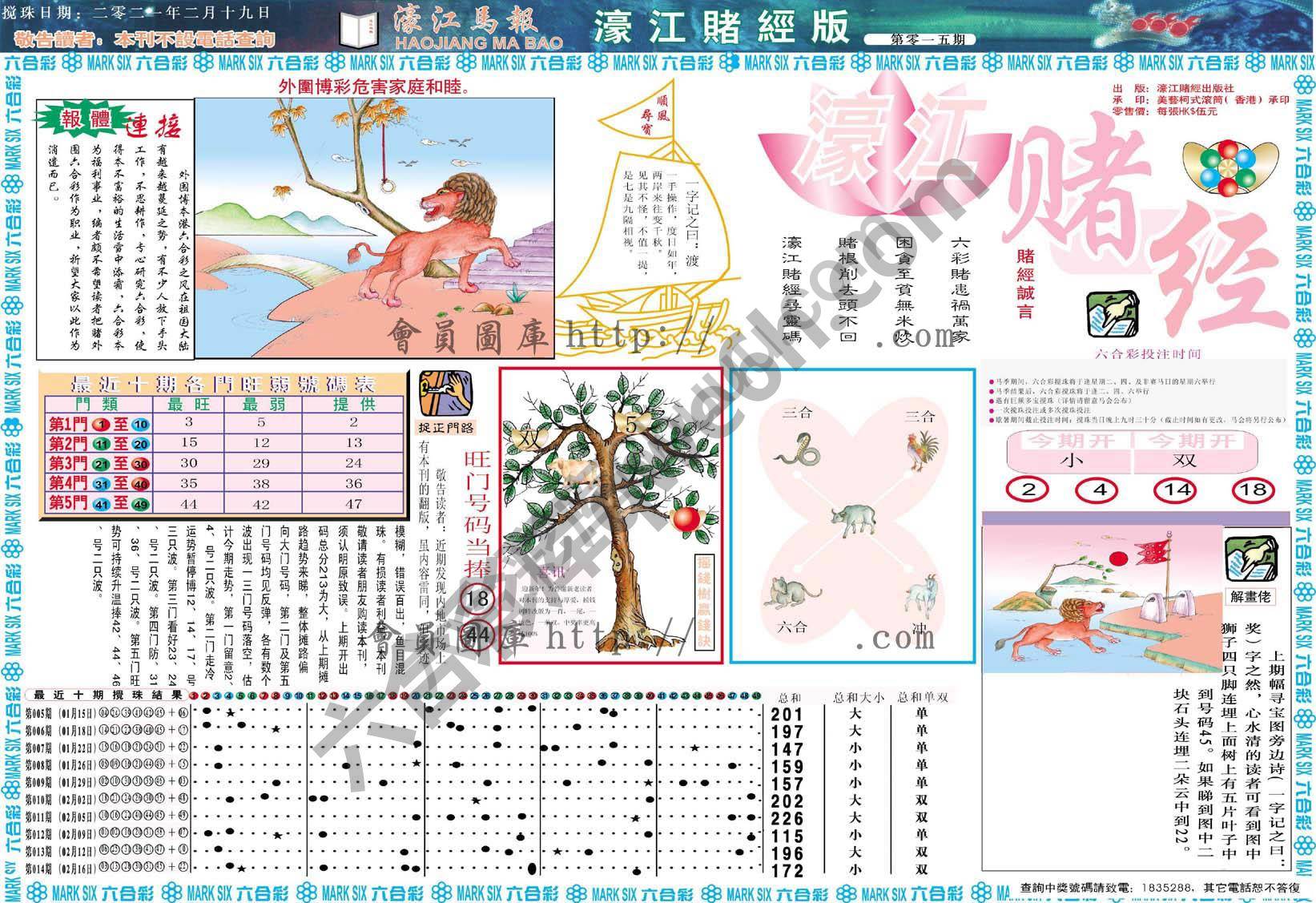Screen dimensions: 1316x903
Task: Click the circled number 14 under 今期开
Action: point(1173,490)
